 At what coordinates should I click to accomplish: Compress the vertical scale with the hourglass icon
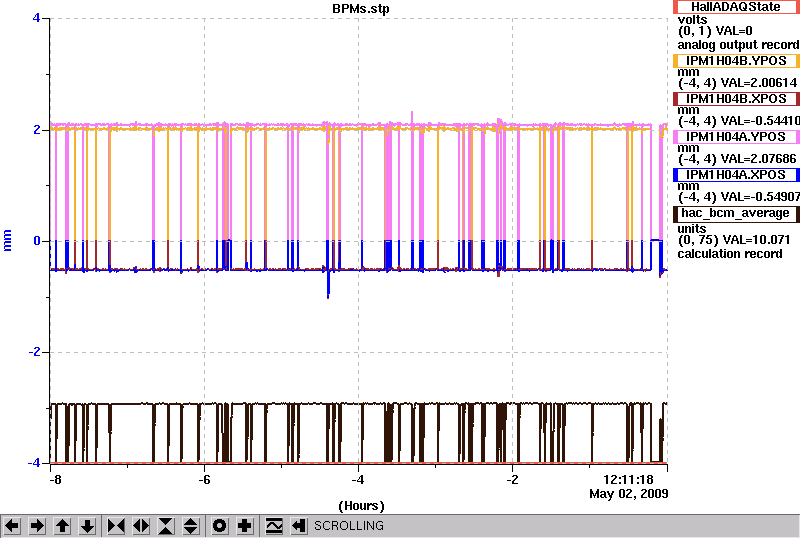point(166,526)
